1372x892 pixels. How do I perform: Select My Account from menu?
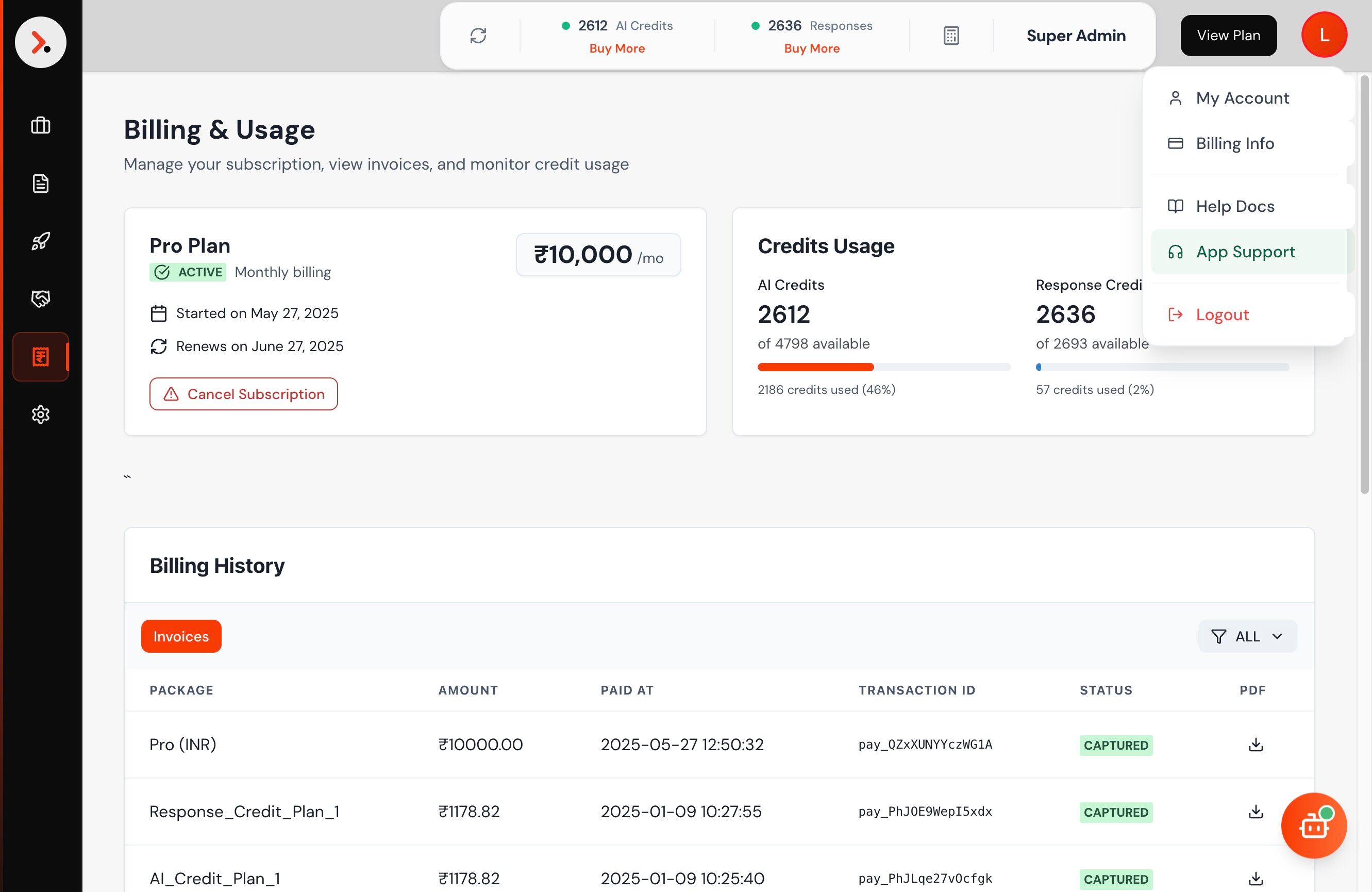[1242, 98]
